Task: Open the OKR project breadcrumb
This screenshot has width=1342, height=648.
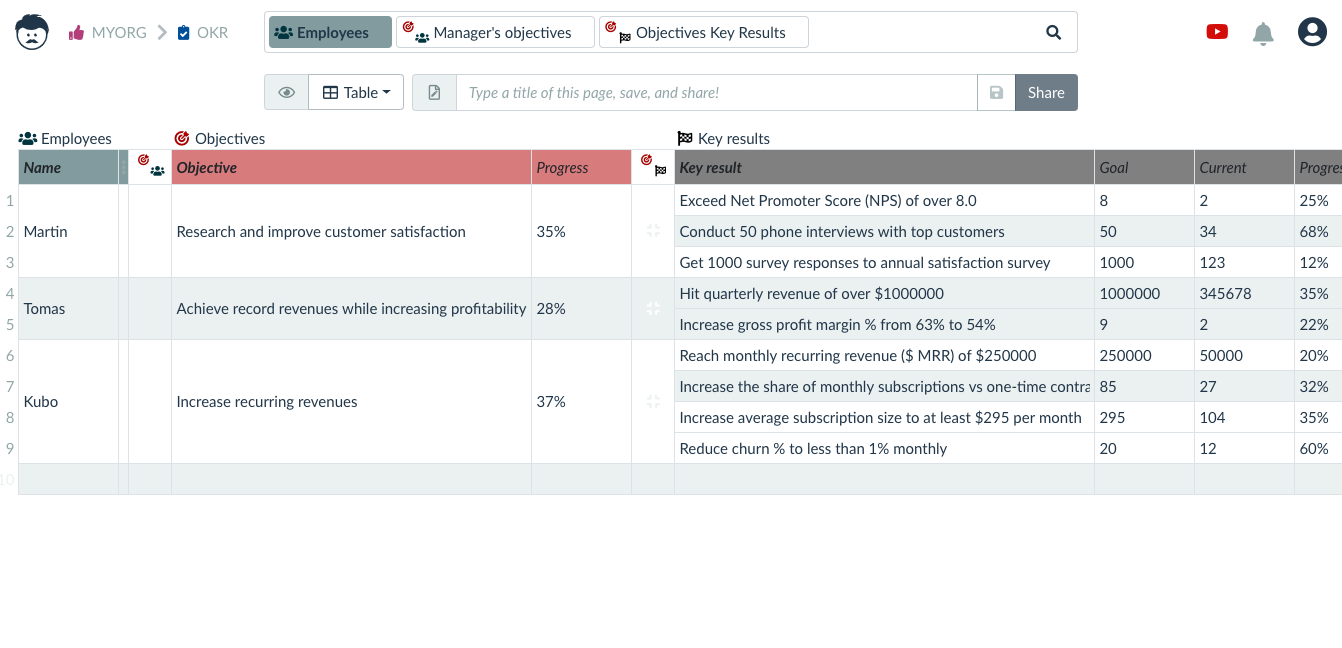Action: [202, 32]
